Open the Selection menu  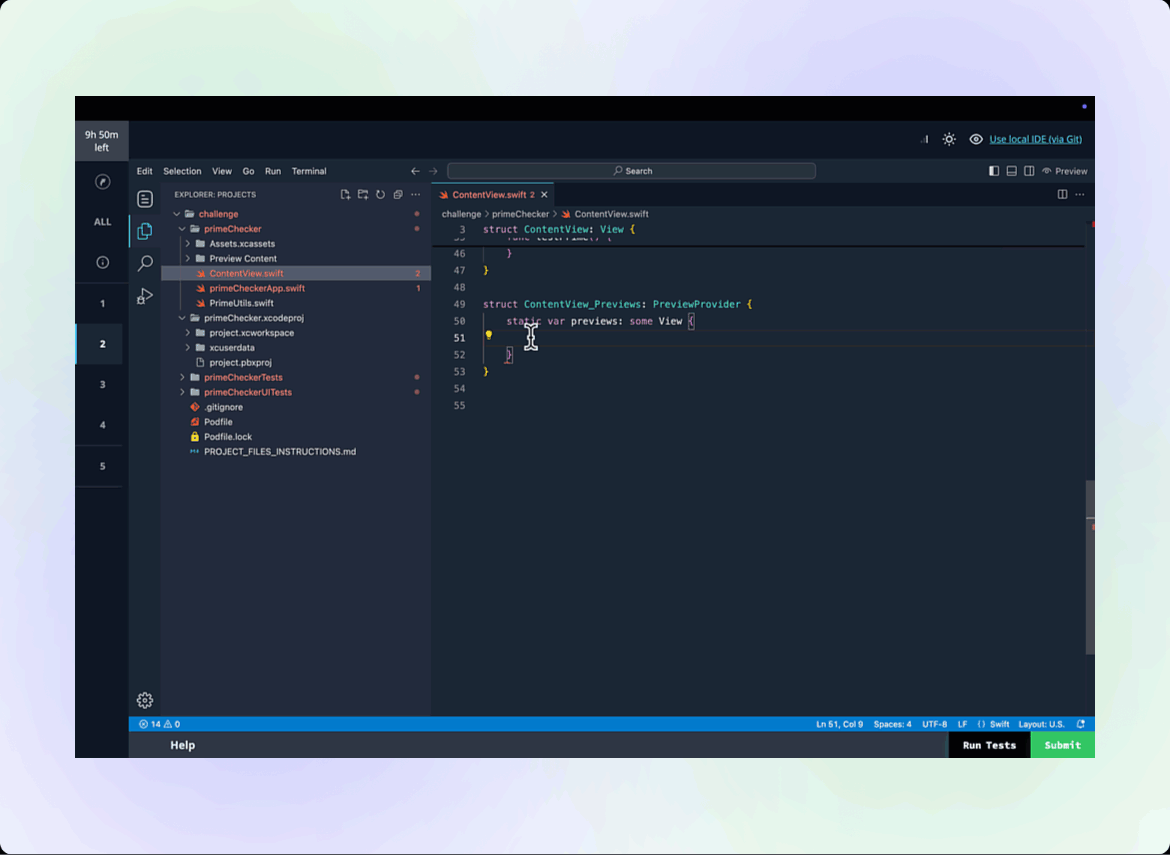click(x=182, y=171)
